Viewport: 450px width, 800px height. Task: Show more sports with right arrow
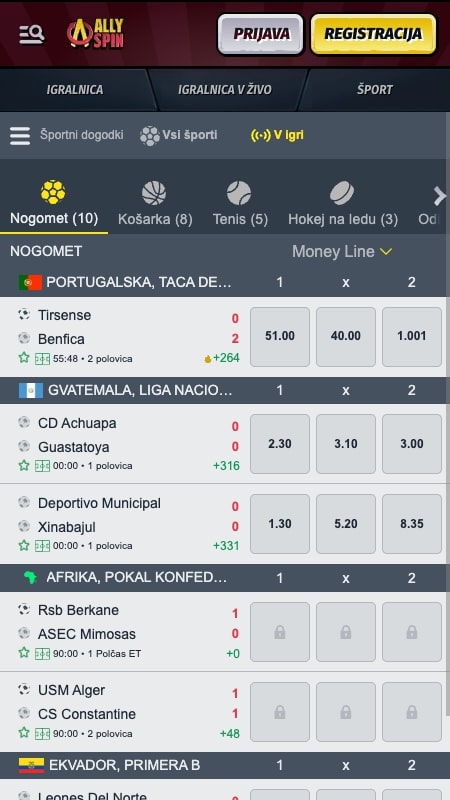(439, 196)
